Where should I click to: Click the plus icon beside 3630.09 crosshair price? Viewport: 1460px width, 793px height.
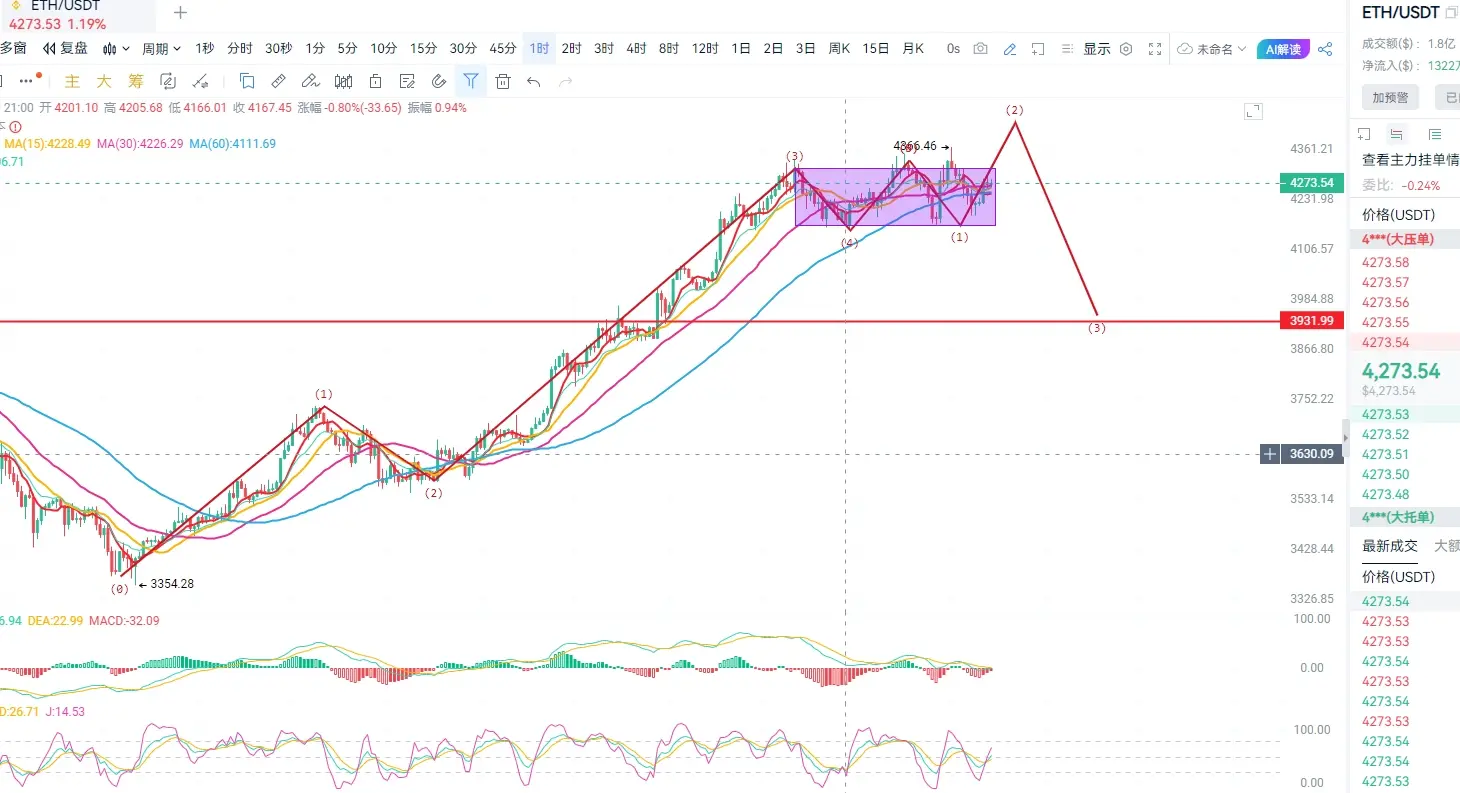(1270, 454)
